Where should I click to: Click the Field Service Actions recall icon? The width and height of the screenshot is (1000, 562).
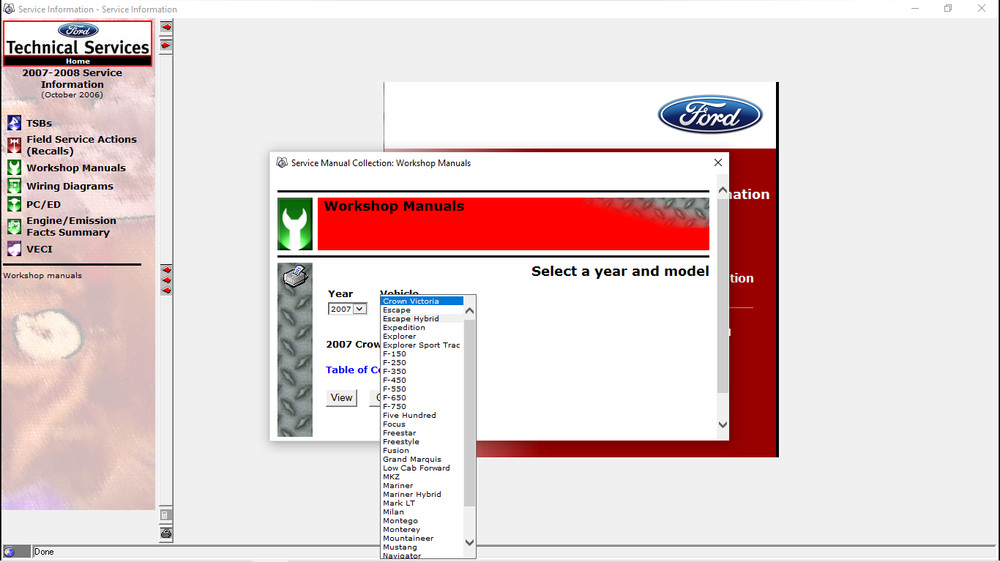14,145
